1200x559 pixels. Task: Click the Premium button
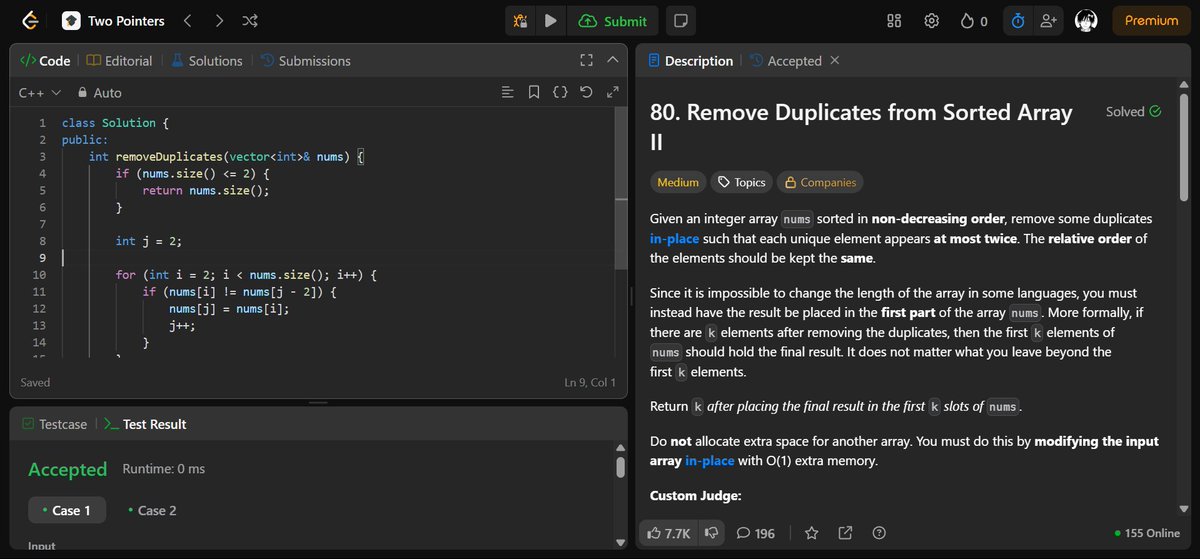(1151, 21)
